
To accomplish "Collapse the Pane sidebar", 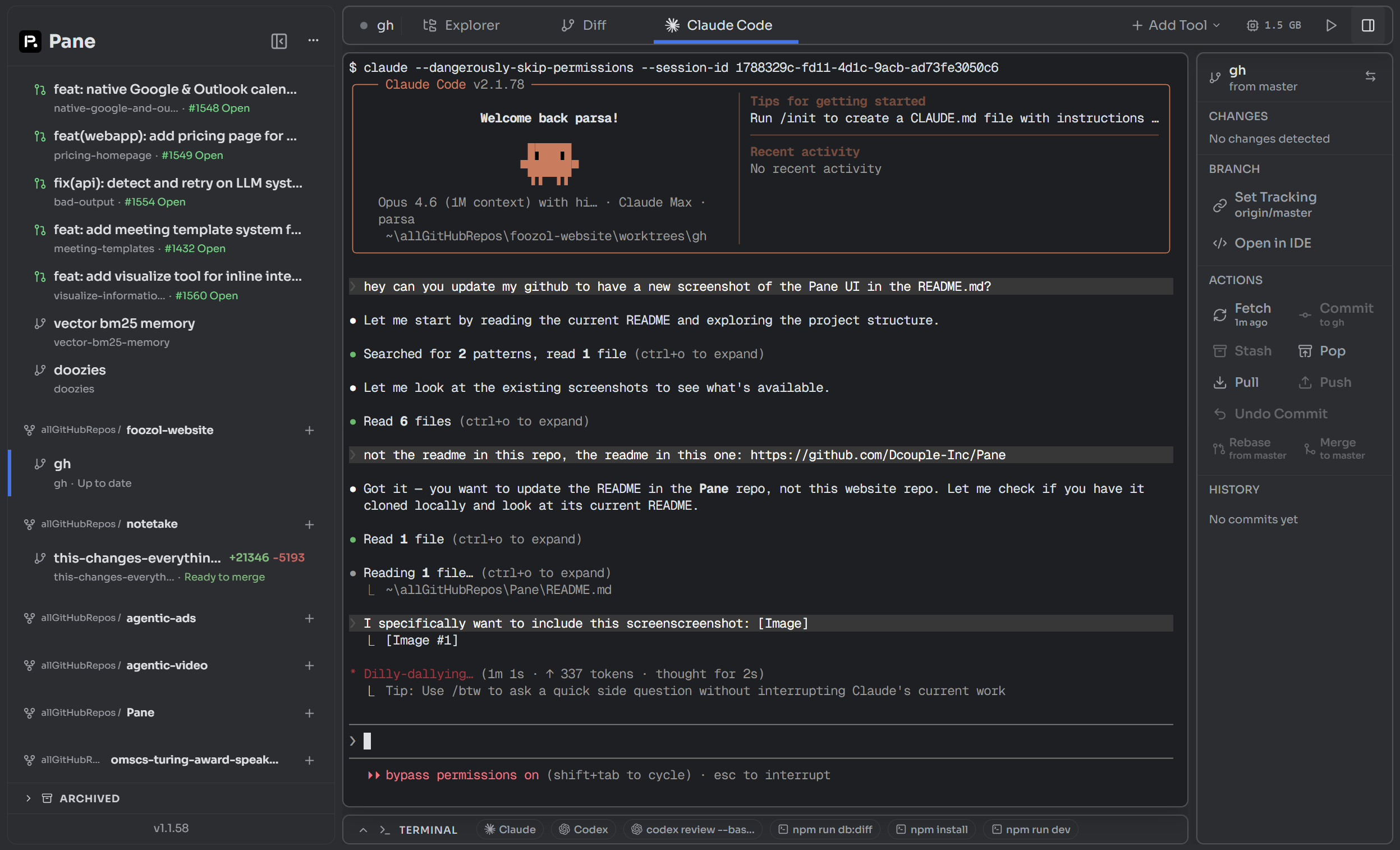I will (x=279, y=41).
